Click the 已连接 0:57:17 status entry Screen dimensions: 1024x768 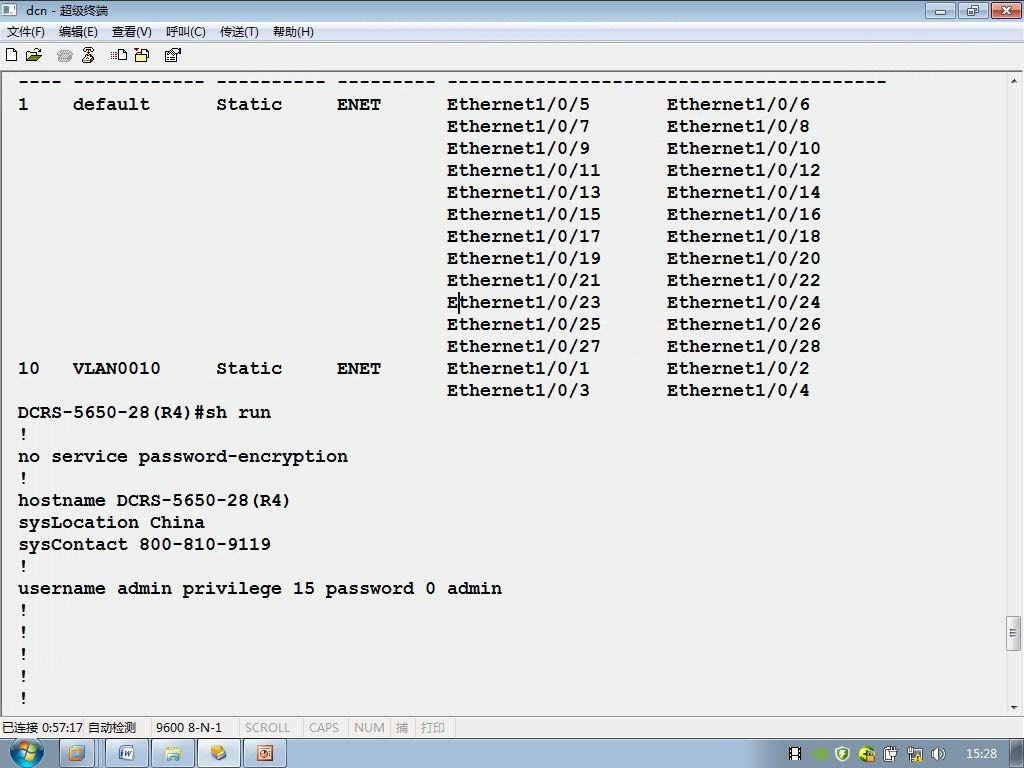[x=42, y=728]
